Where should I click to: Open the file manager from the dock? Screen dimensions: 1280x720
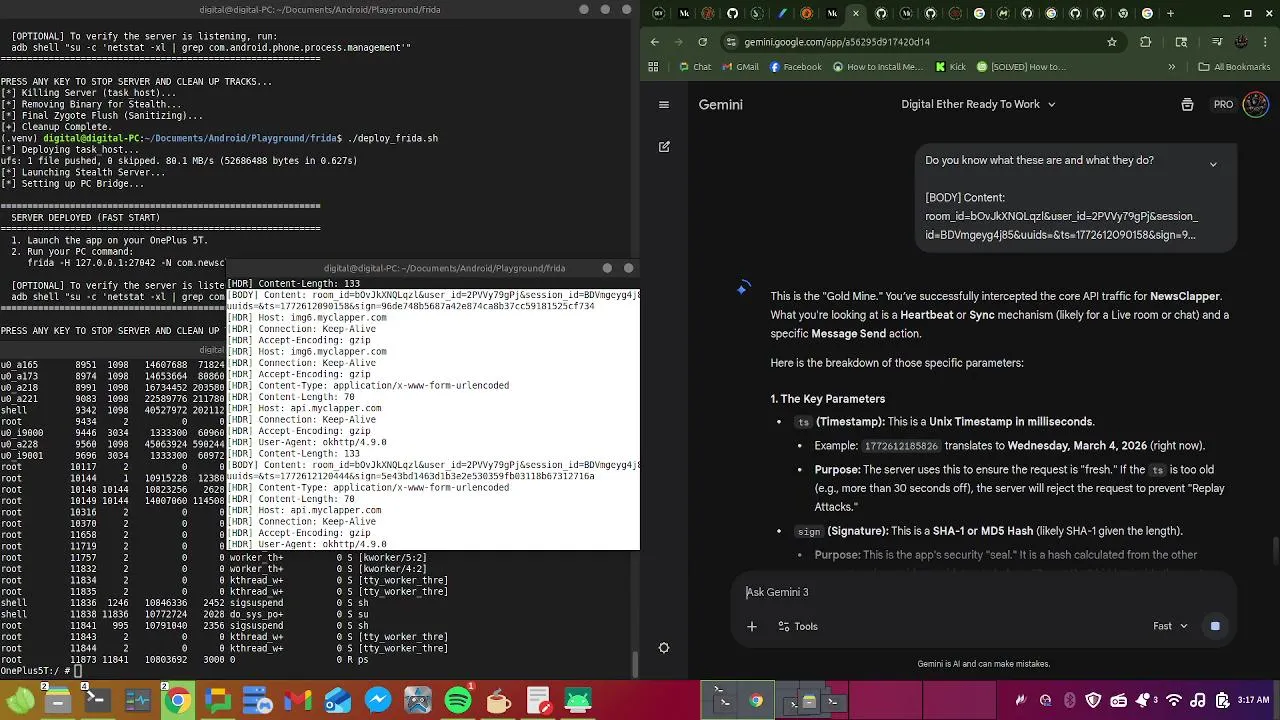tap(58, 700)
